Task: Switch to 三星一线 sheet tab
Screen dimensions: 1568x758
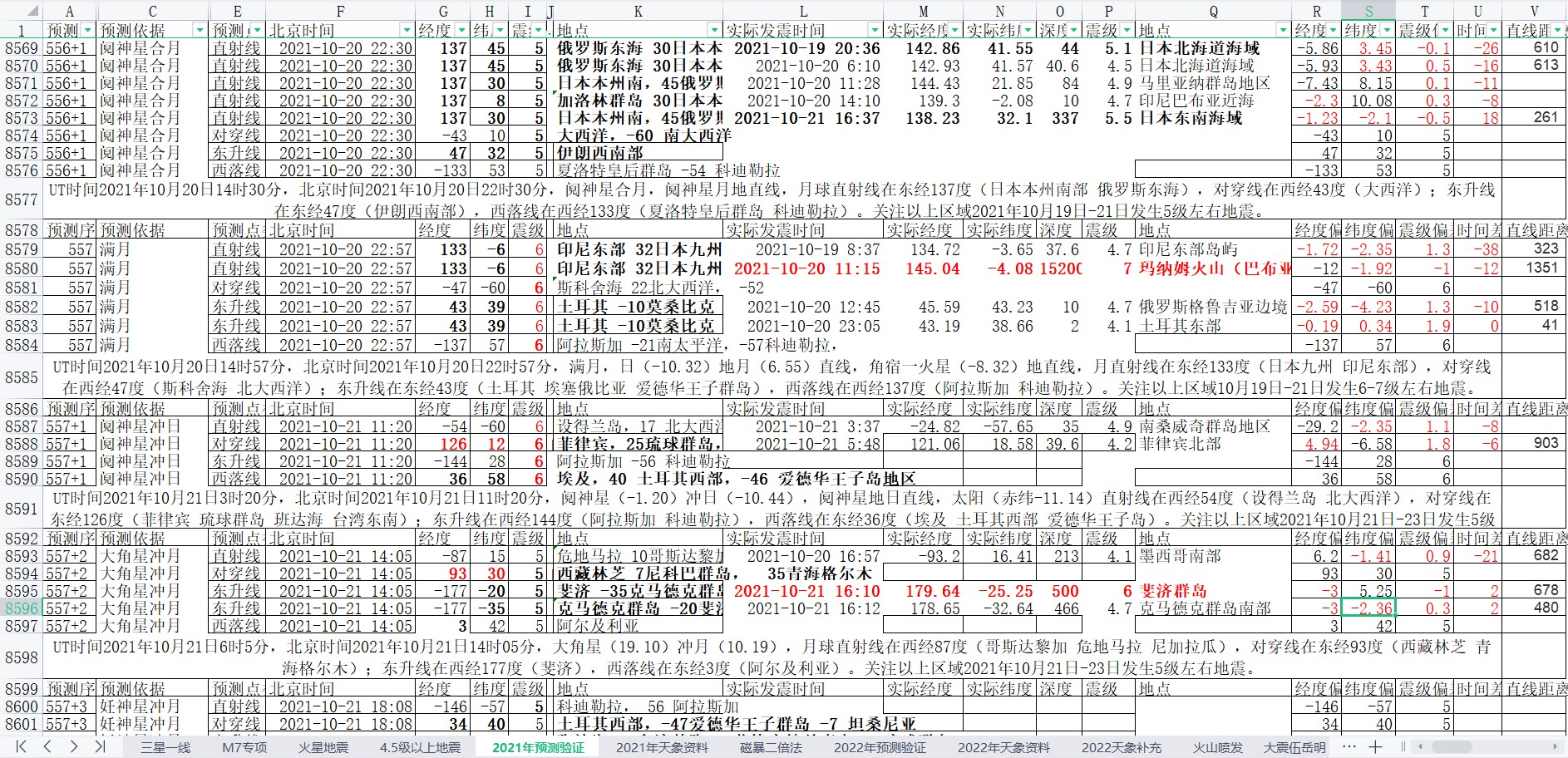Action: 165,747
